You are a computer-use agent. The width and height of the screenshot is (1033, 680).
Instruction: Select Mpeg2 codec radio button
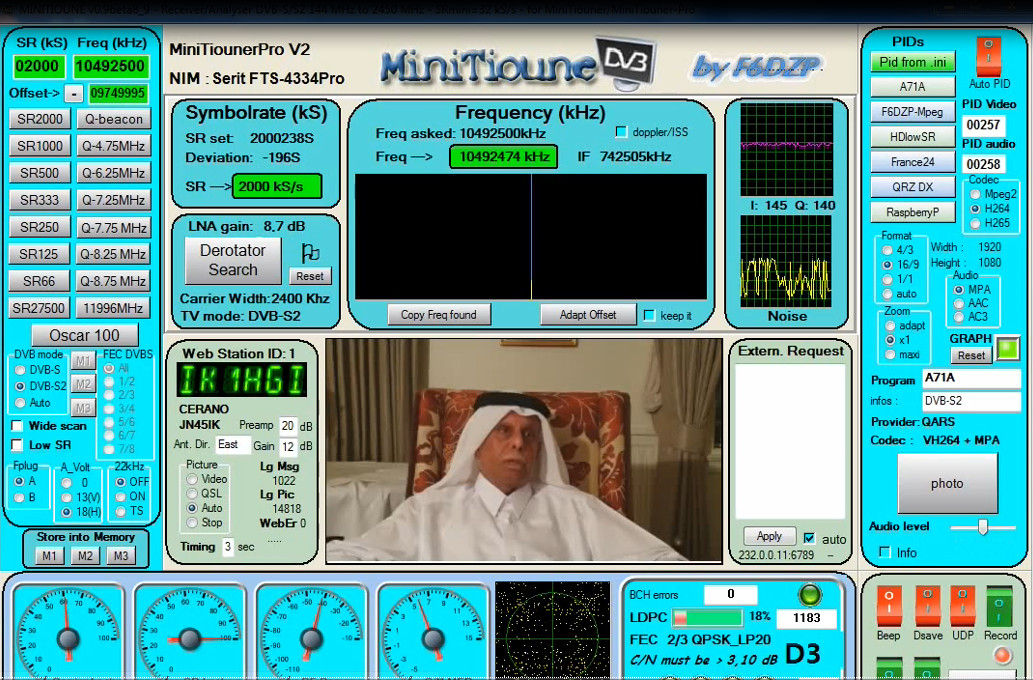pyautogui.click(x=975, y=194)
